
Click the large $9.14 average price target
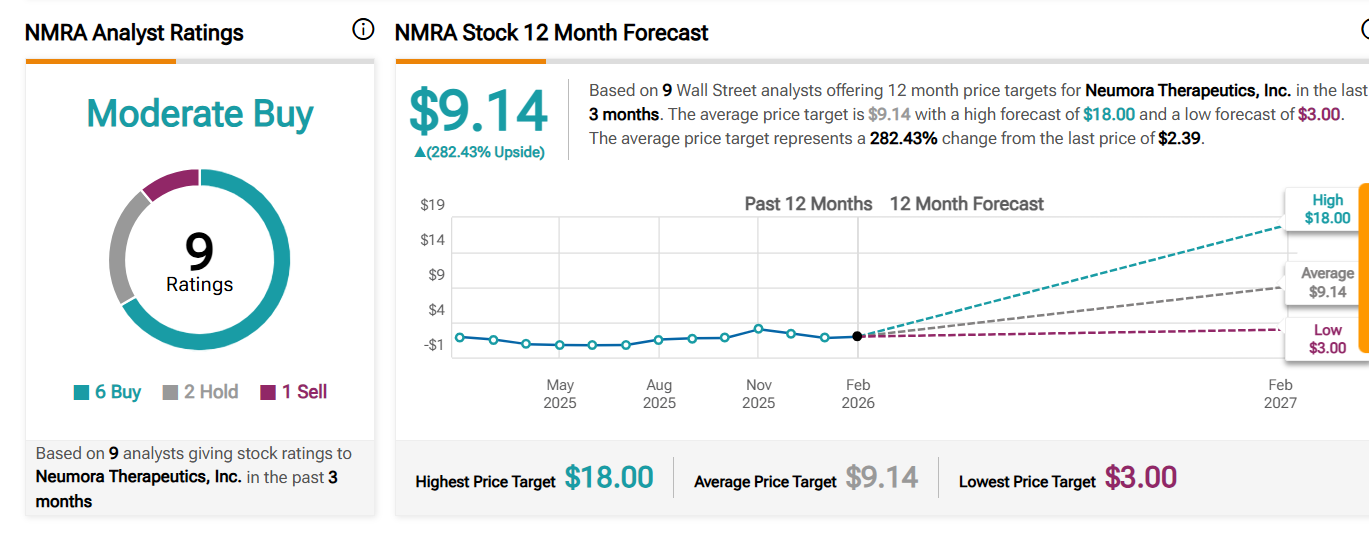(479, 111)
